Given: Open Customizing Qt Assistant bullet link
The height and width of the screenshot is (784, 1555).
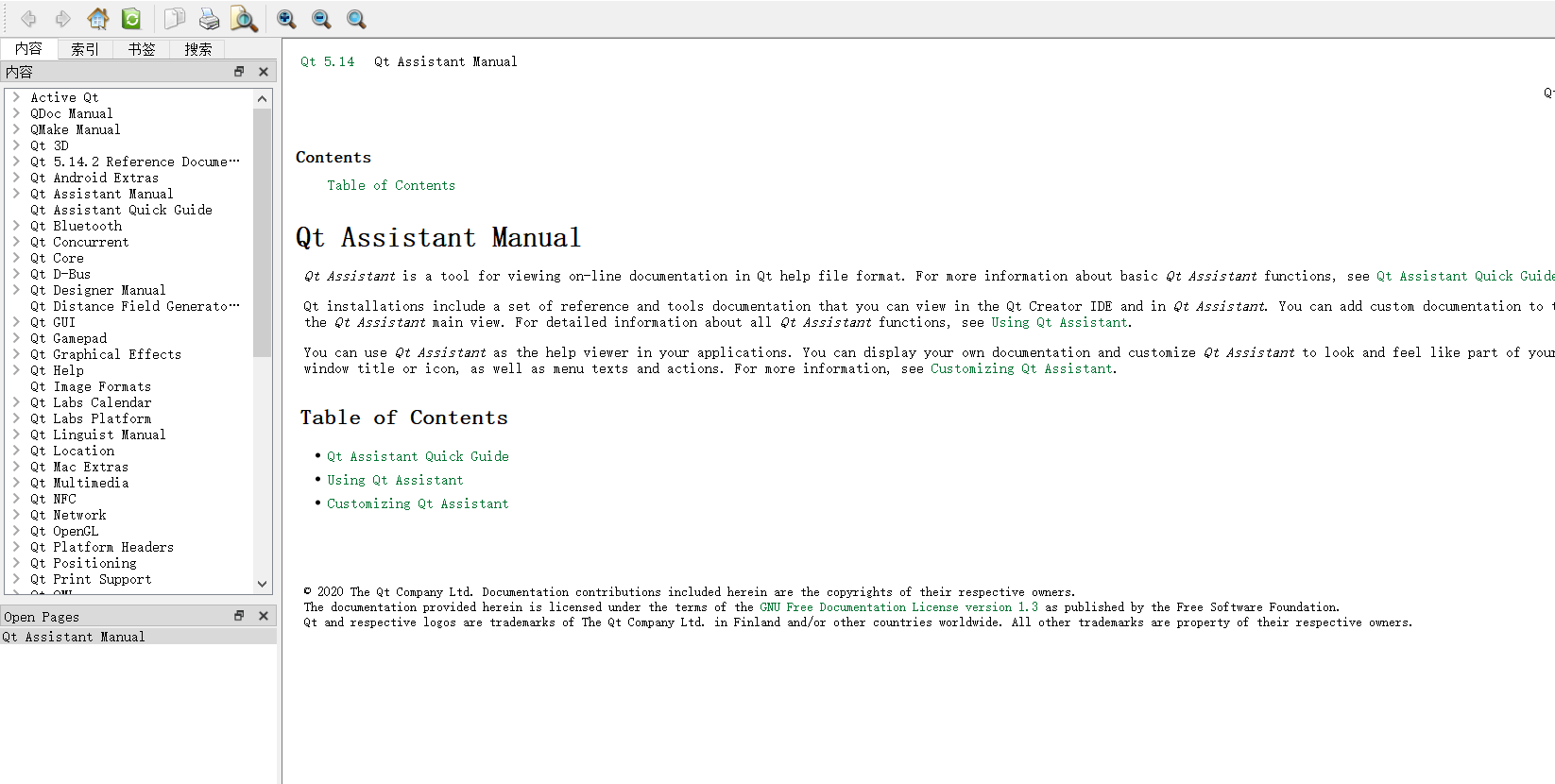Looking at the screenshot, I should coord(418,503).
